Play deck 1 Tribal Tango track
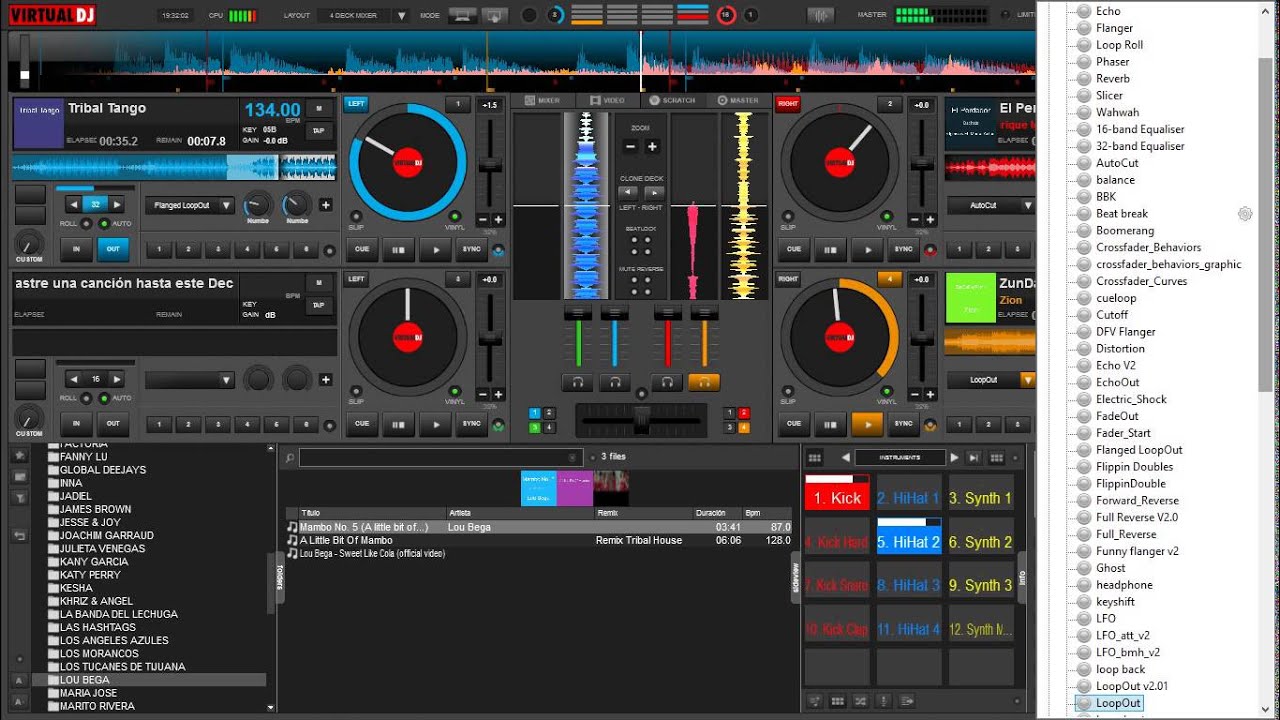Screen dimensions: 1280x720 click(x=434, y=250)
